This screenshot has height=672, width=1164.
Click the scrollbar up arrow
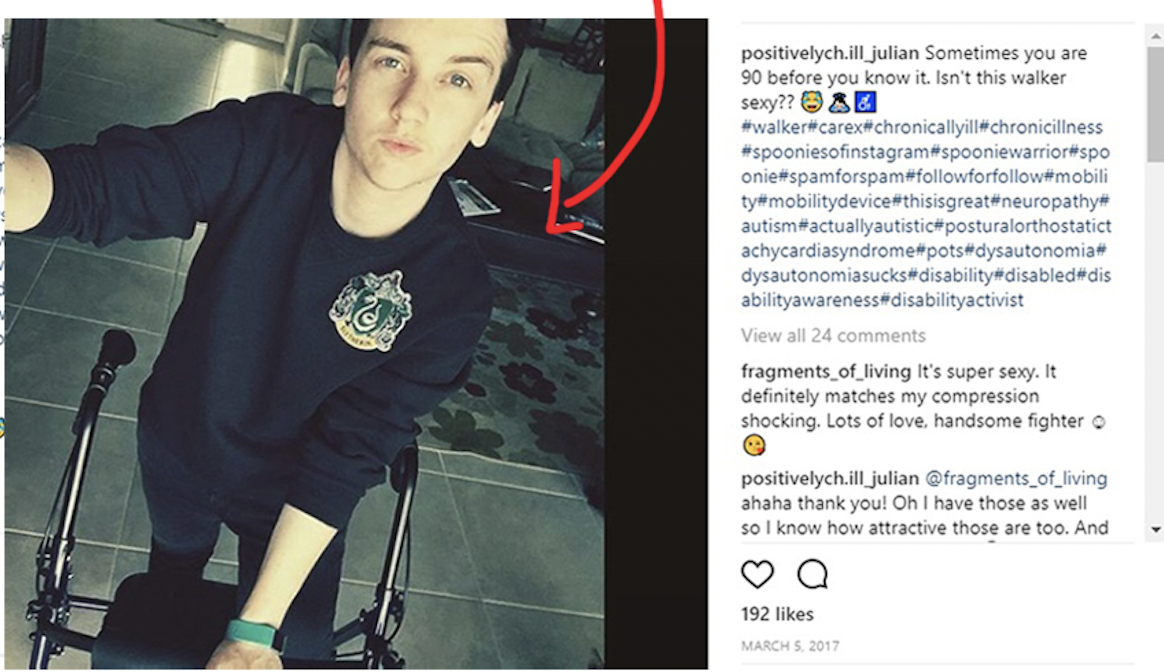(x=1156, y=35)
